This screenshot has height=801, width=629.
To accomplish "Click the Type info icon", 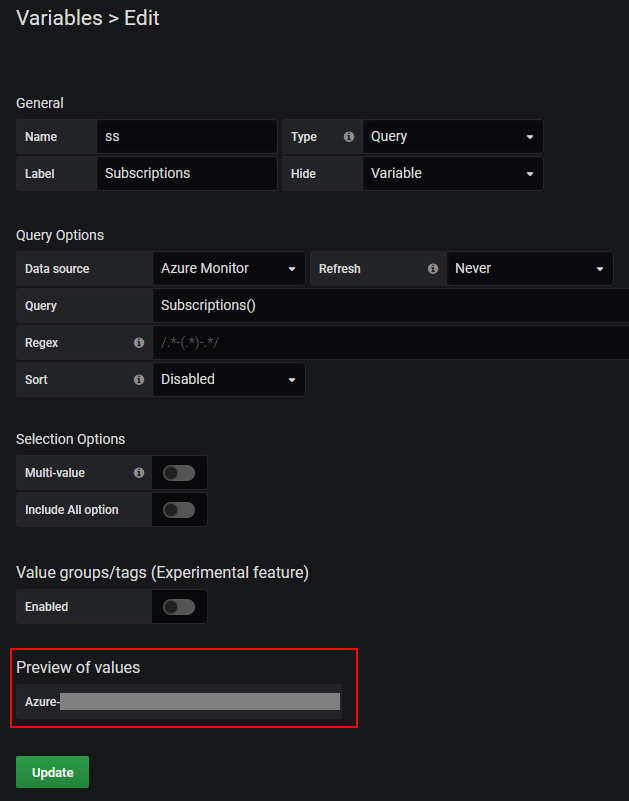I will (349, 136).
